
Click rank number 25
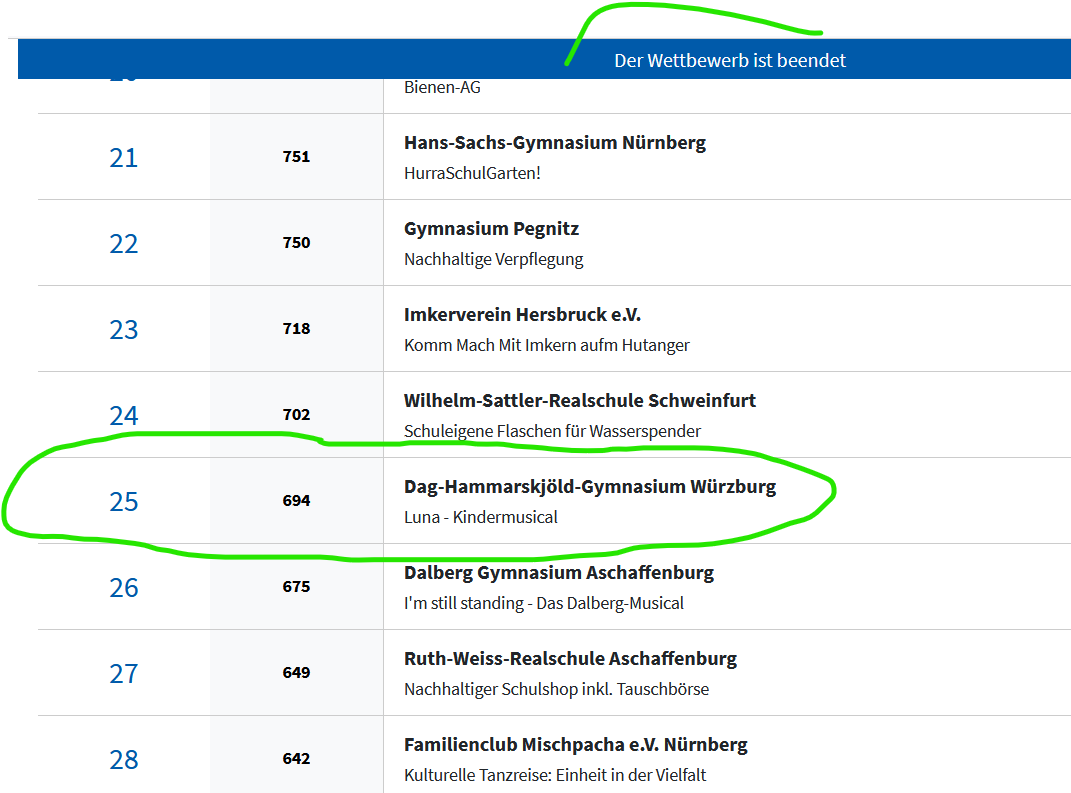point(123,501)
